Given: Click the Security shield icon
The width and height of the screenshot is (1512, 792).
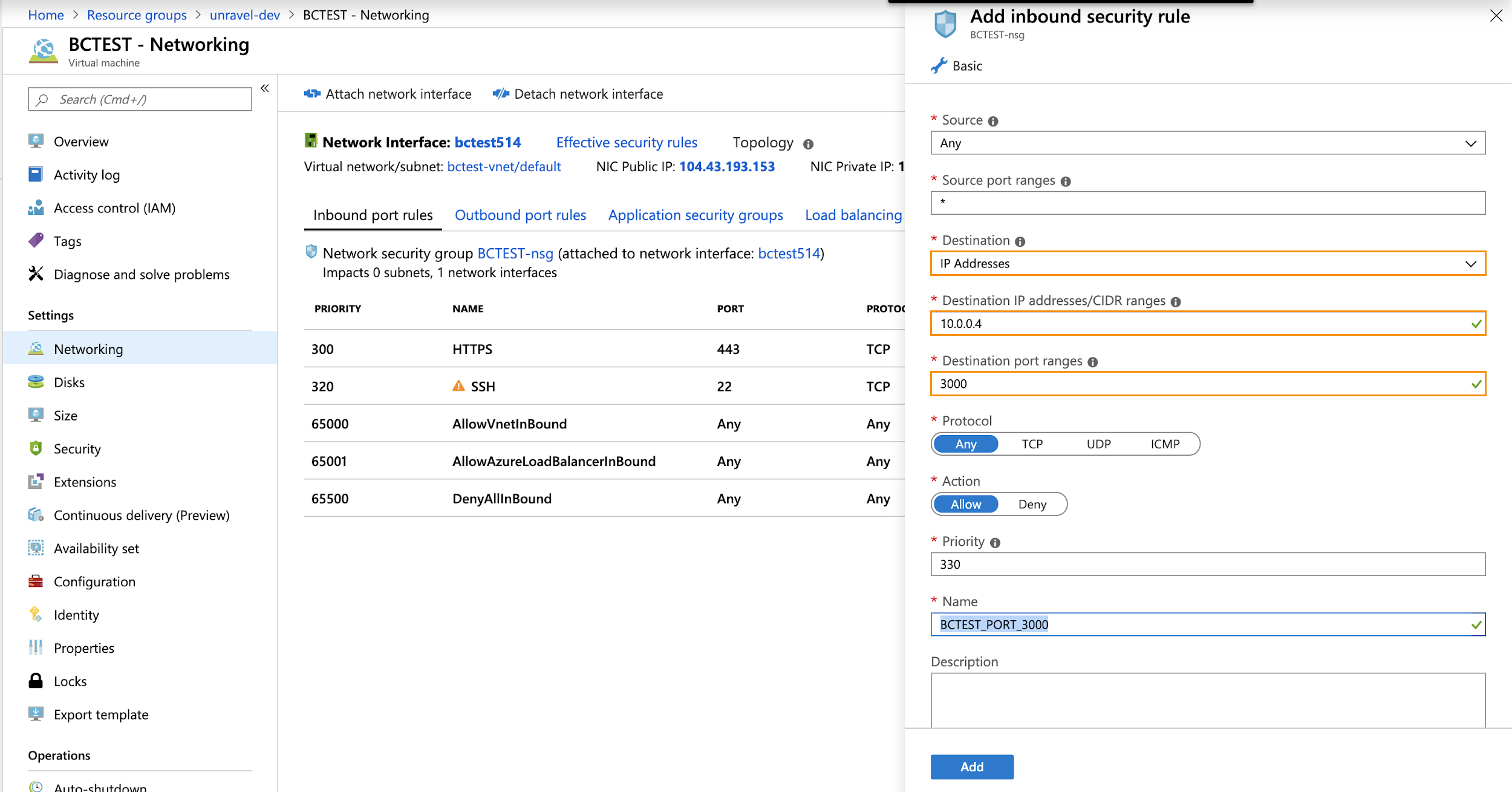Looking at the screenshot, I should 36,448.
